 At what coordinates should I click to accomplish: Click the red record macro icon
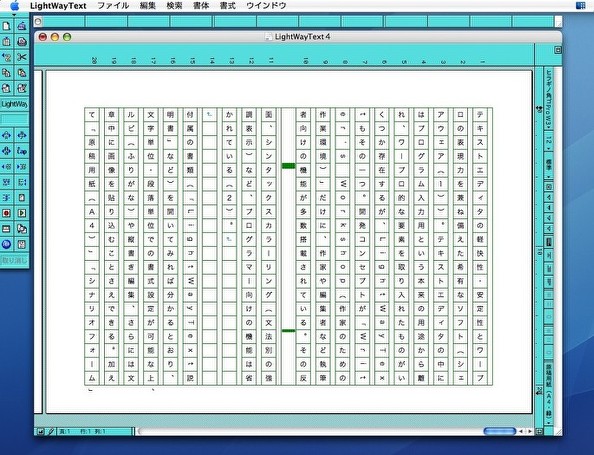6,213
